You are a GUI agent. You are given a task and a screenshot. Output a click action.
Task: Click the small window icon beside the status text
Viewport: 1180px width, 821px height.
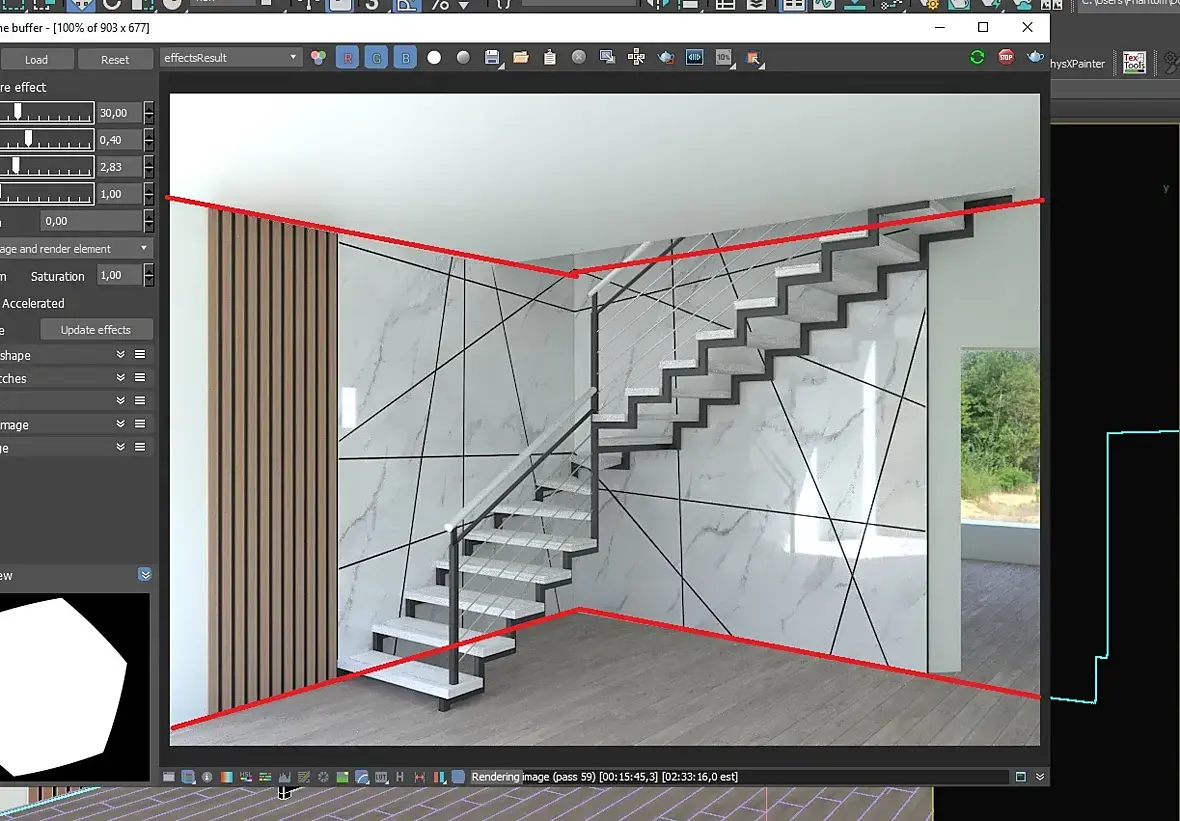pyautogui.click(x=1020, y=777)
